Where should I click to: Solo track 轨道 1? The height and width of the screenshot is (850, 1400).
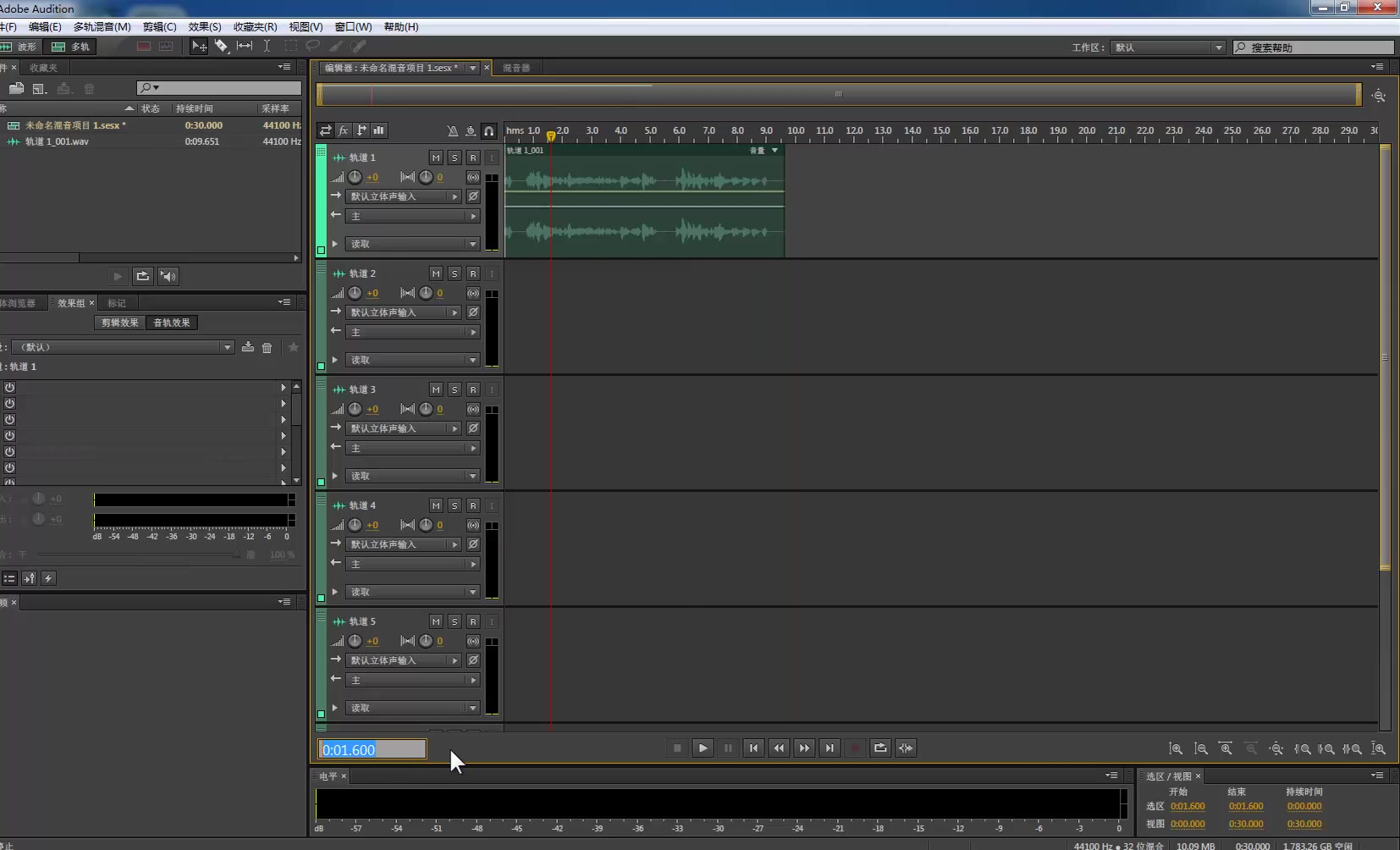click(x=455, y=157)
